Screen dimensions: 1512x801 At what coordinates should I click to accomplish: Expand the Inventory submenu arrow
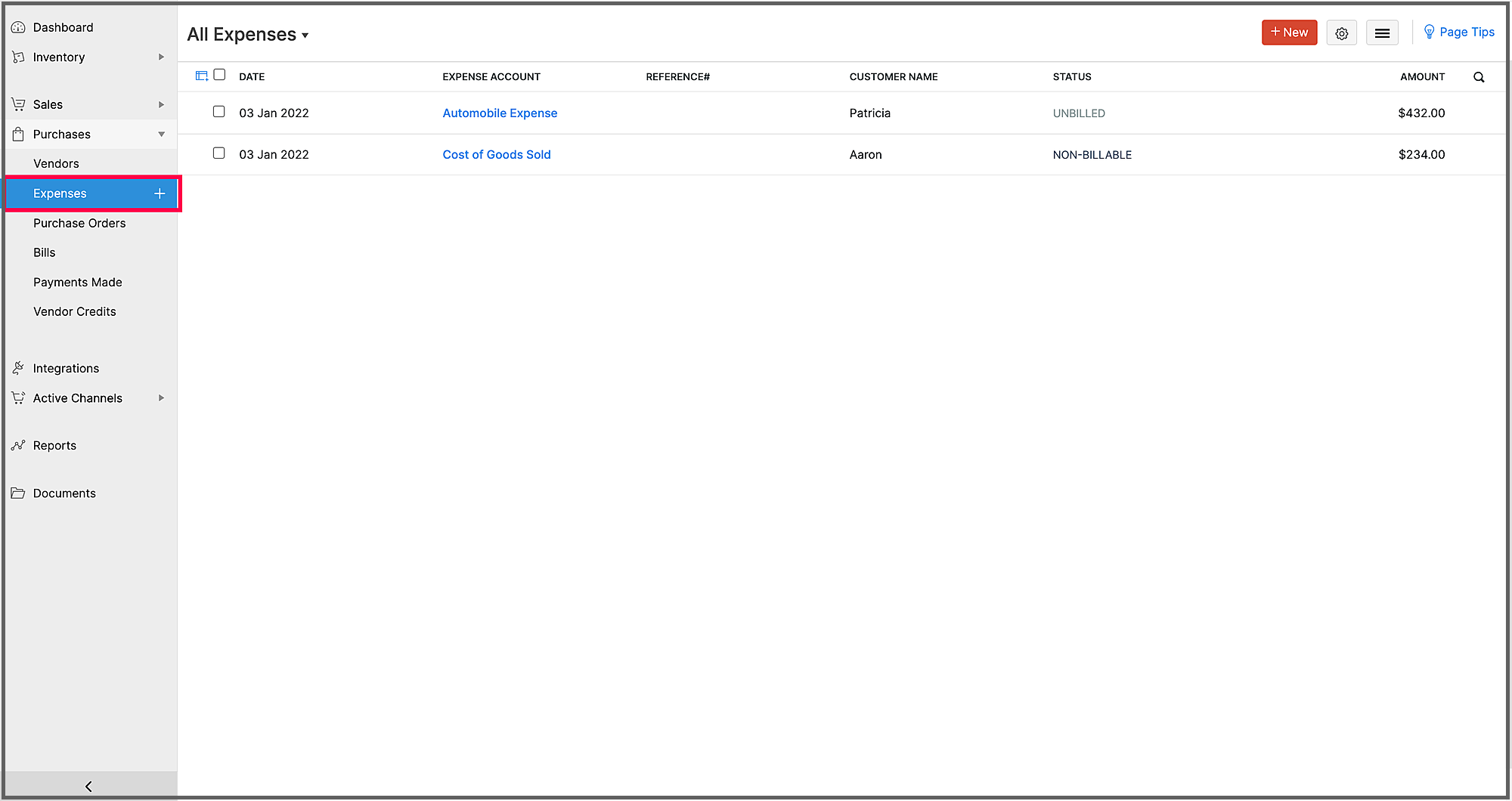[x=161, y=57]
